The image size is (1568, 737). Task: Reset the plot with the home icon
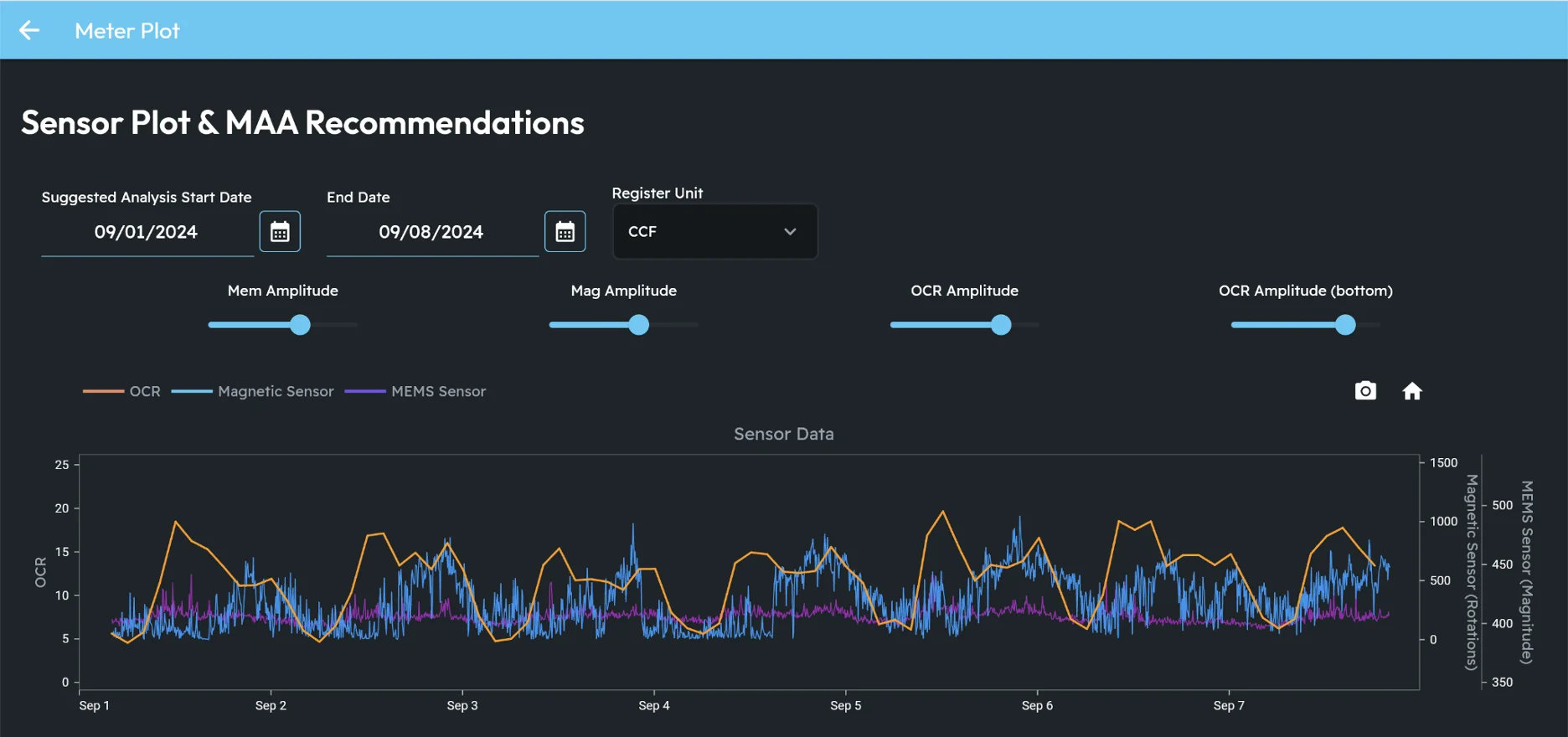(1412, 391)
